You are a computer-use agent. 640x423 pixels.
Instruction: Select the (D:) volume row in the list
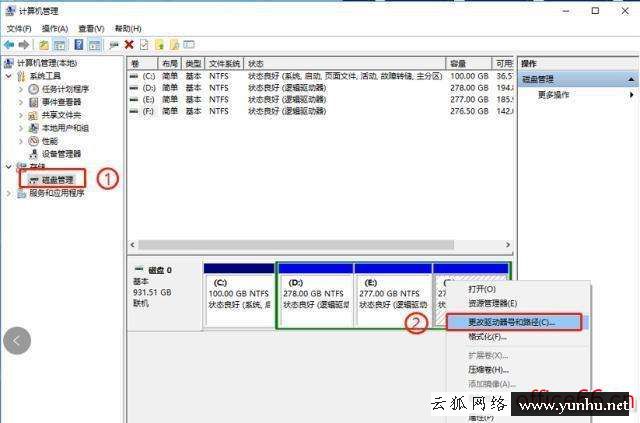(x=320, y=88)
